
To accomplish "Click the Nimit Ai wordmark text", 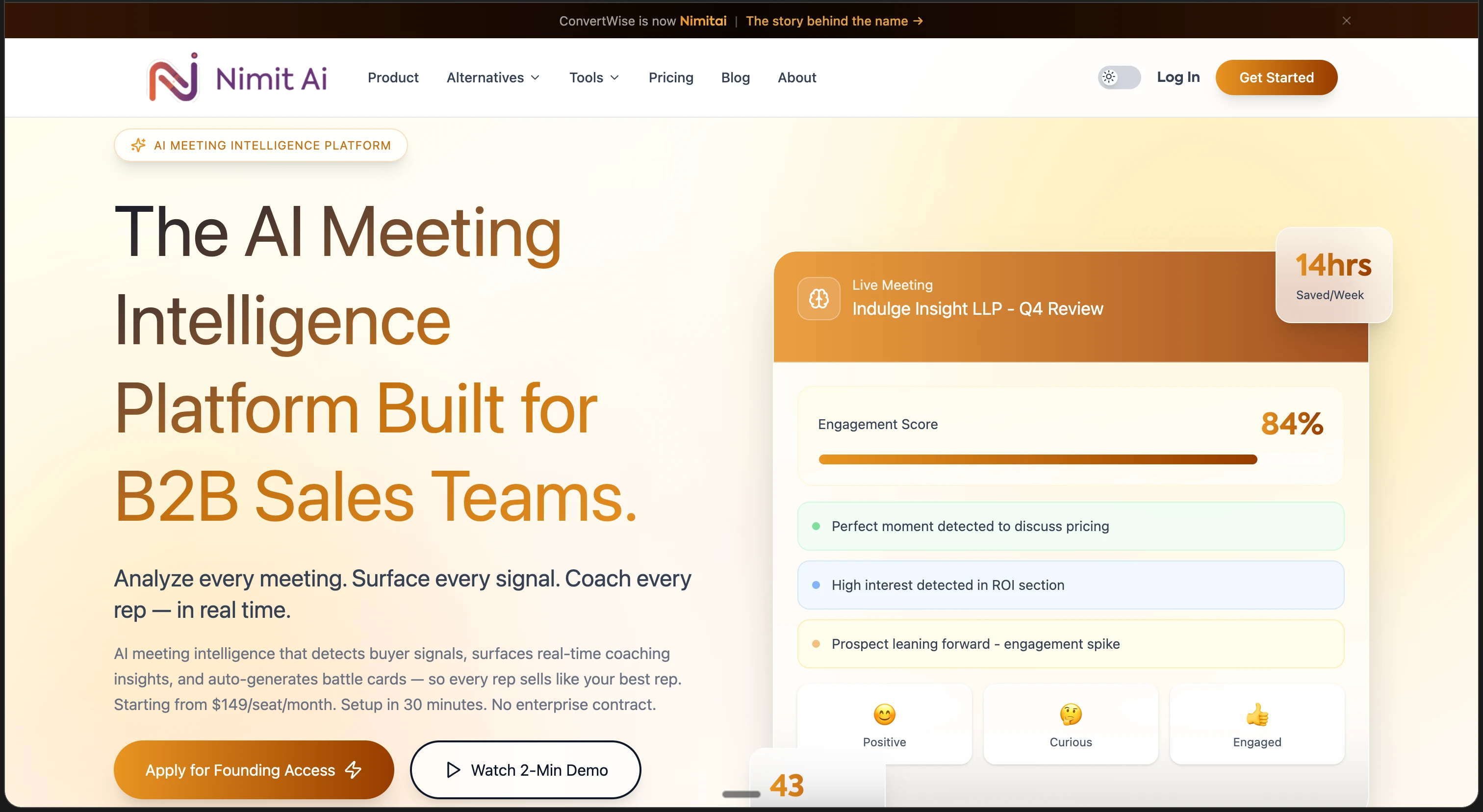I will [271, 79].
